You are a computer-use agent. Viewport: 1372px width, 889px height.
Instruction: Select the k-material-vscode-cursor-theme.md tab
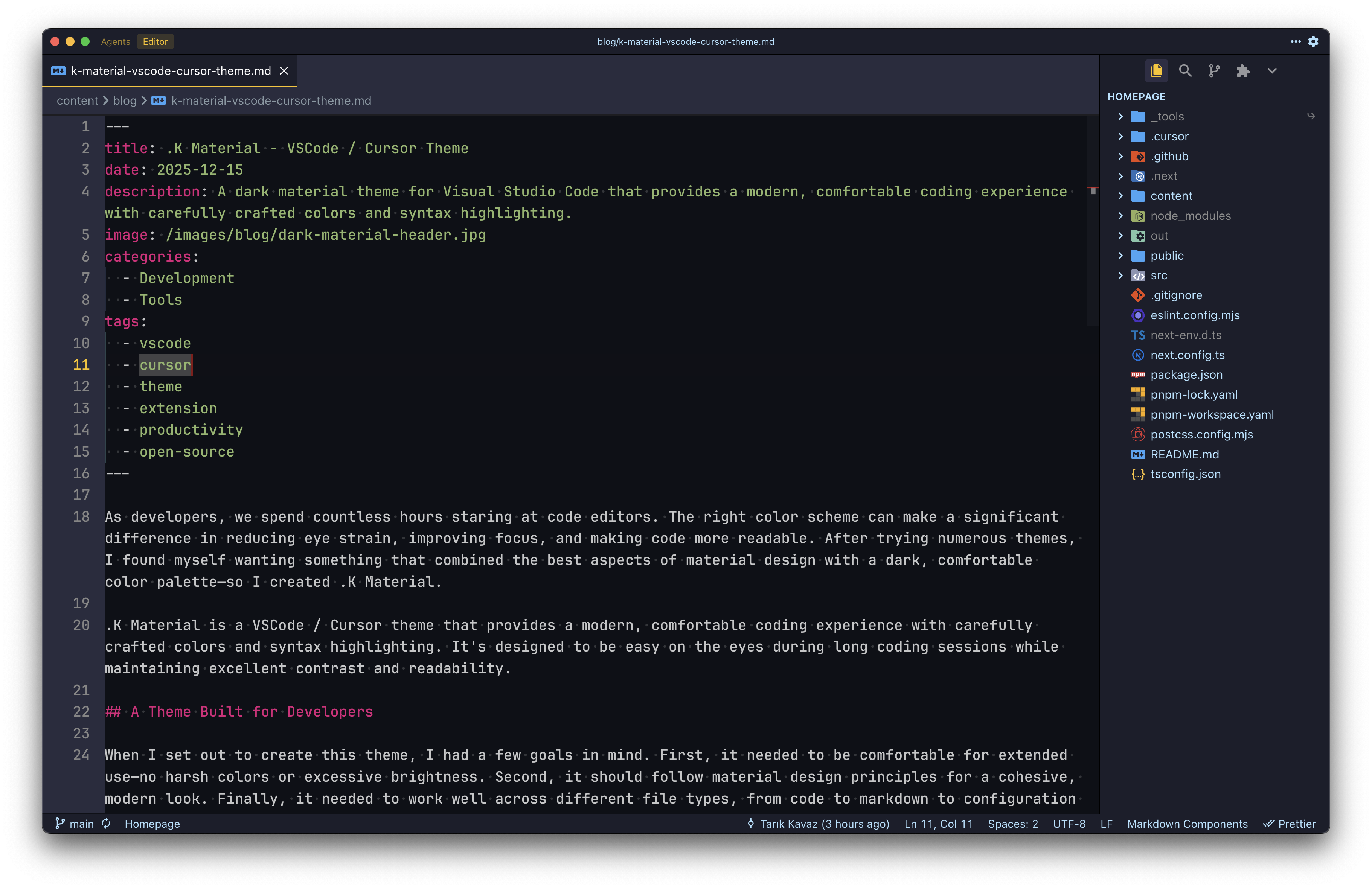pos(171,71)
